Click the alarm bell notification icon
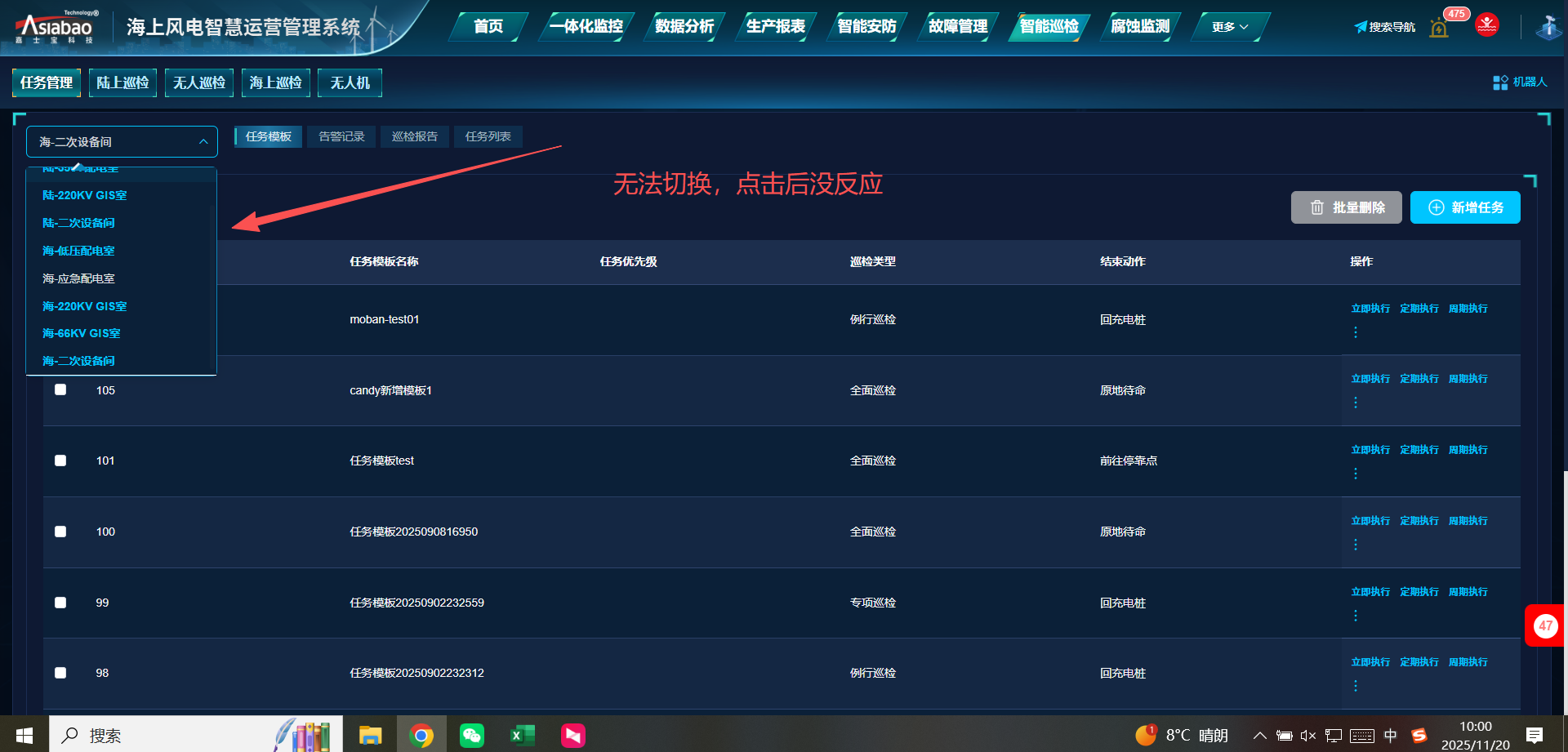Screen dimensions: 1568x752 [x=1439, y=28]
